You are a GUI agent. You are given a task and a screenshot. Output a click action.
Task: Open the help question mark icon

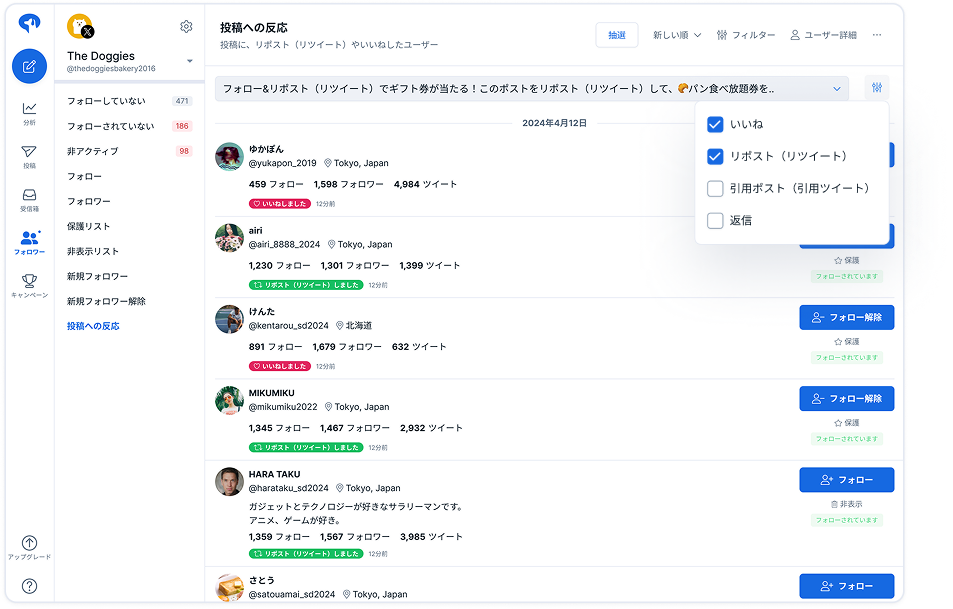pos(29,586)
